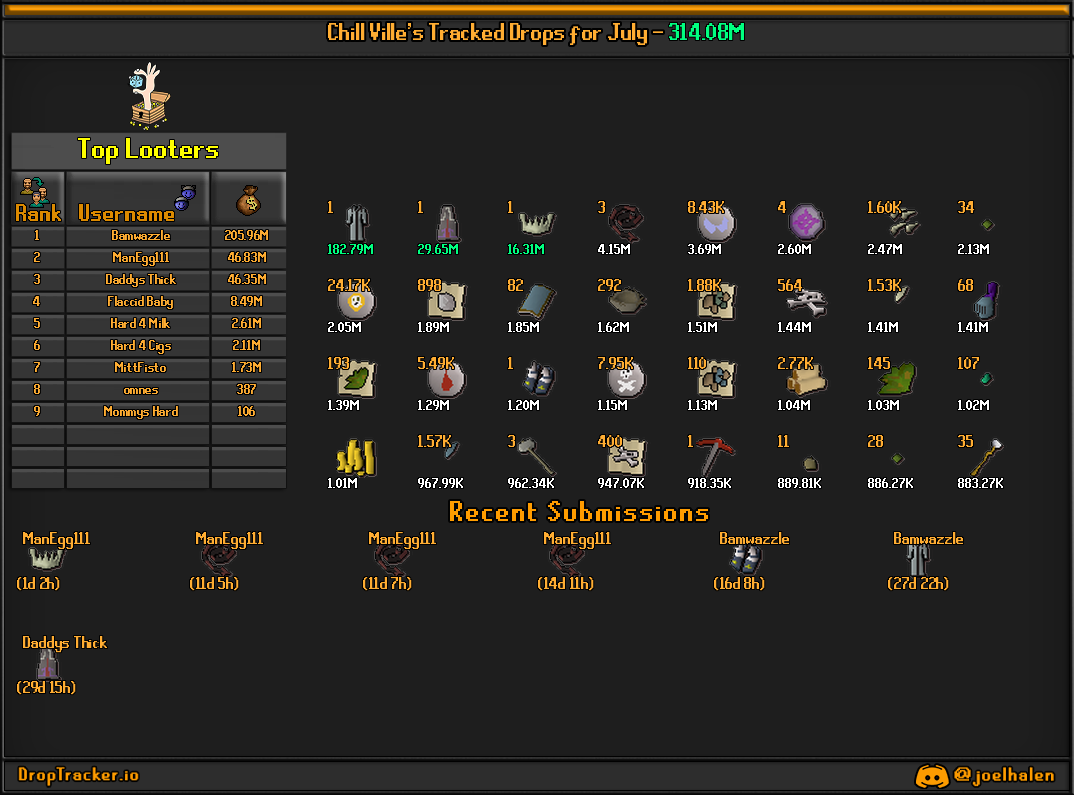Click the herb item valued 1.03M
Screen dimensions: 1074x795
click(897, 379)
